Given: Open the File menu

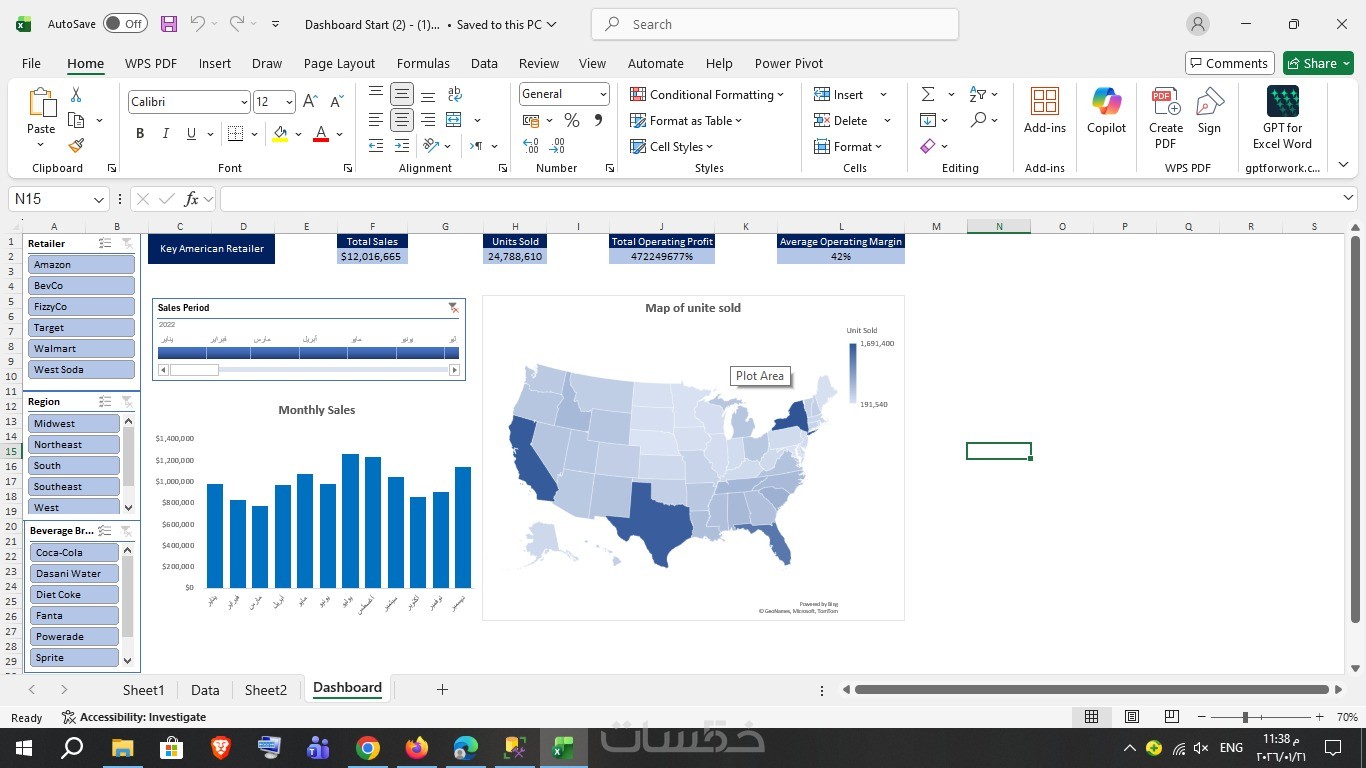Looking at the screenshot, I should 31,63.
